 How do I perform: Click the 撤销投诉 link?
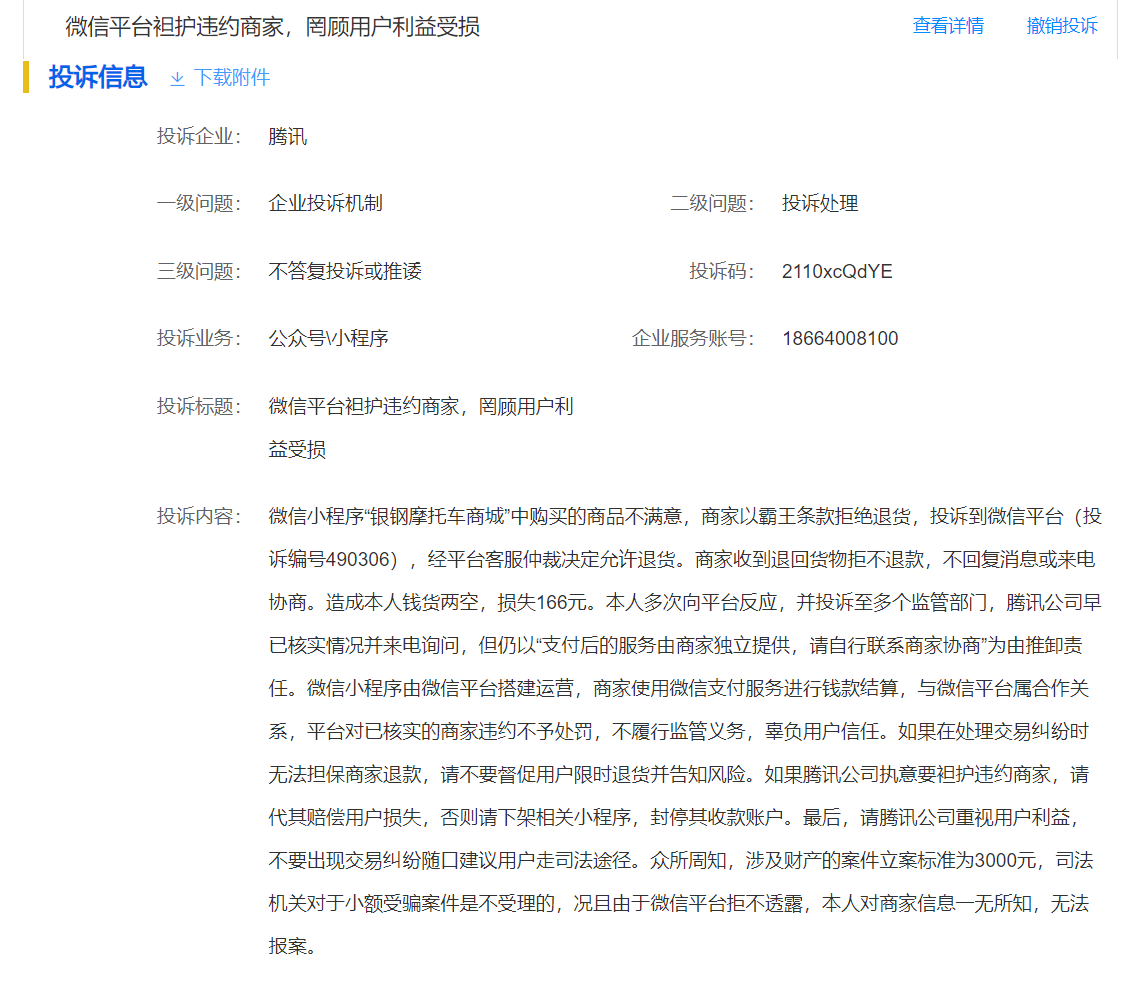(x=1062, y=26)
